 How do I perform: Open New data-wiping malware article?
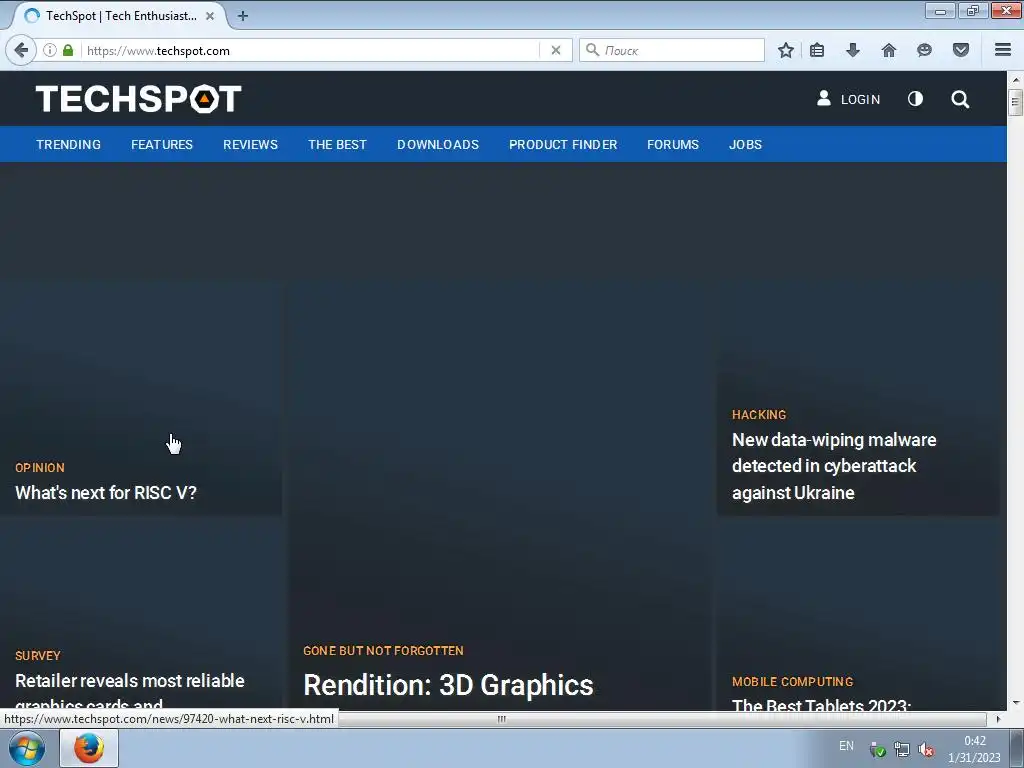(x=834, y=466)
